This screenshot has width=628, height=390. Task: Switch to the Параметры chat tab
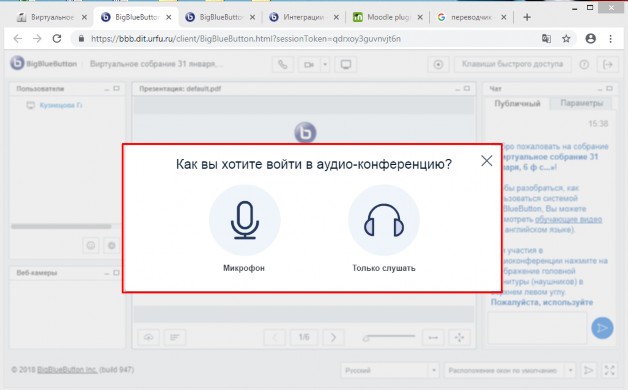pyautogui.click(x=581, y=103)
